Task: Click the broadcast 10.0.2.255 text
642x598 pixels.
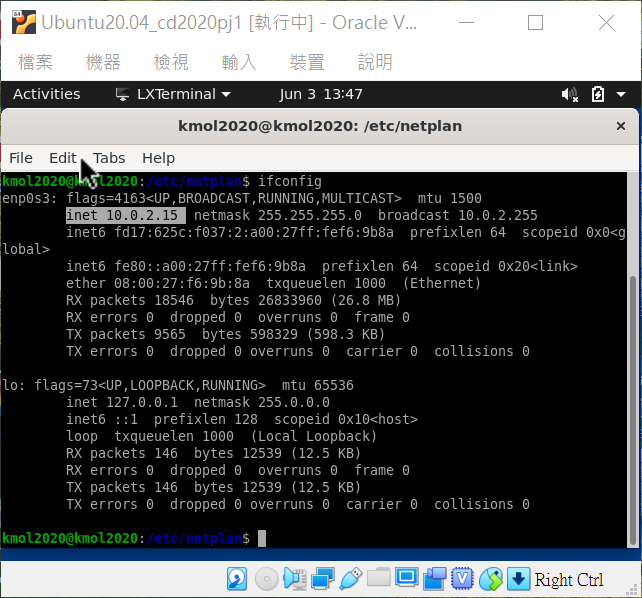Action: [457, 215]
